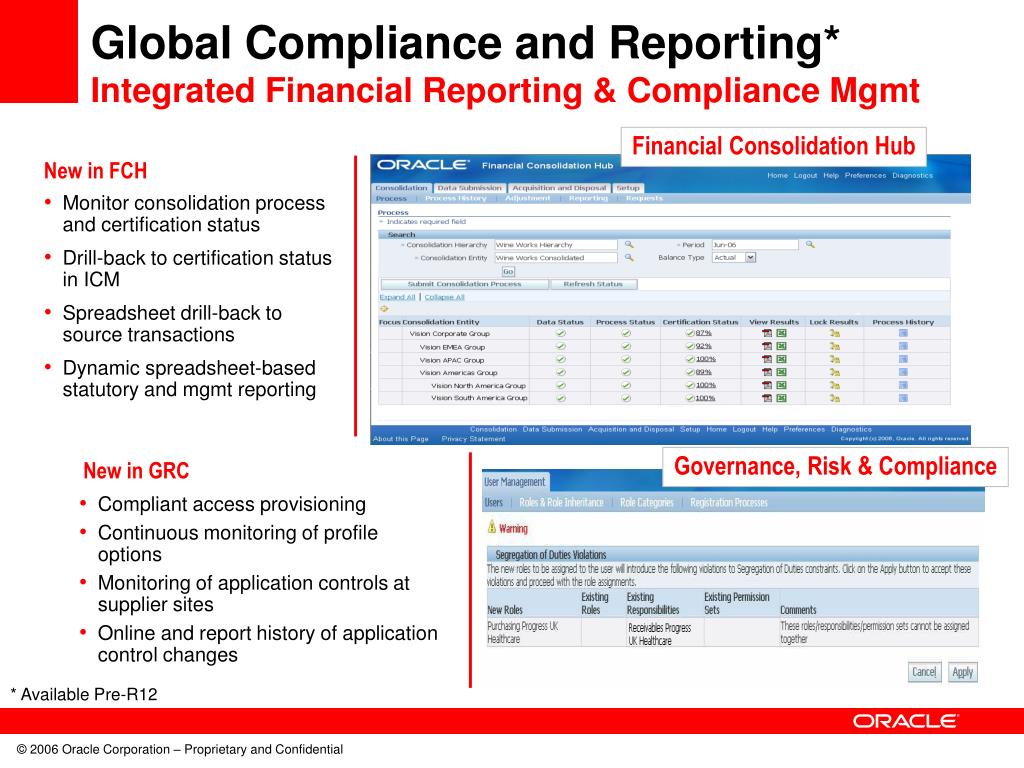View Excel results for Vision Corporate Group
1024x768 pixels.
coord(781,333)
